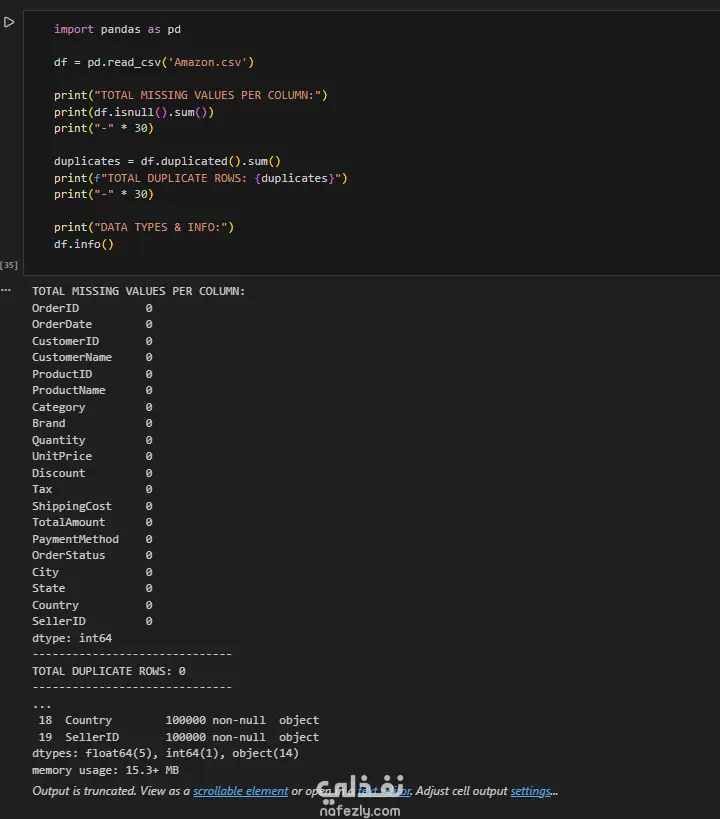Click the 'TOTAL DUPLICATE ROWS: 0' output line
Viewport: 720px width, 819px height.
(x=108, y=671)
